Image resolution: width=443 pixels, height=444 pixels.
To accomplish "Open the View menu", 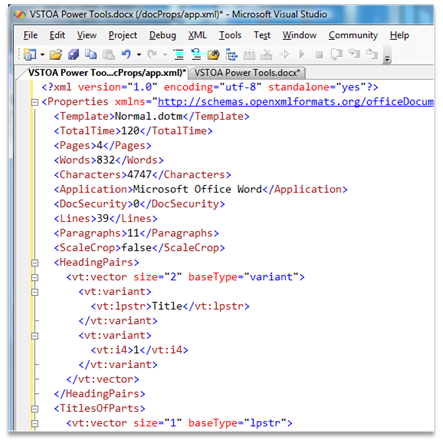I will tap(87, 35).
